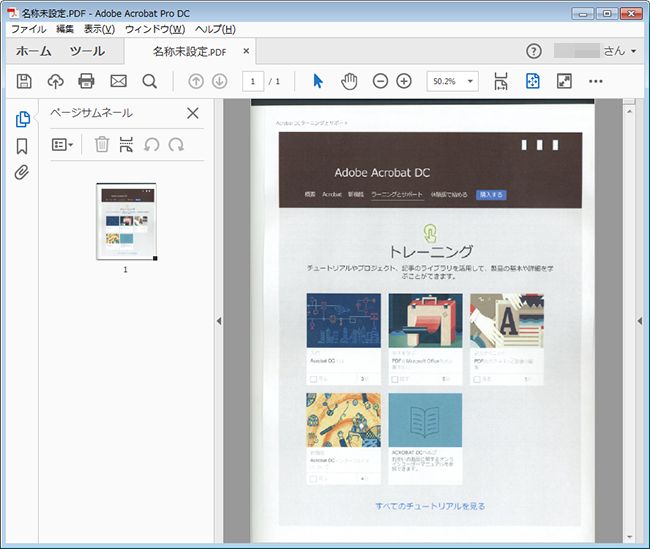650x549 pixels.
Task: Open the ウィンドウ(W) menu
Action: (155, 29)
